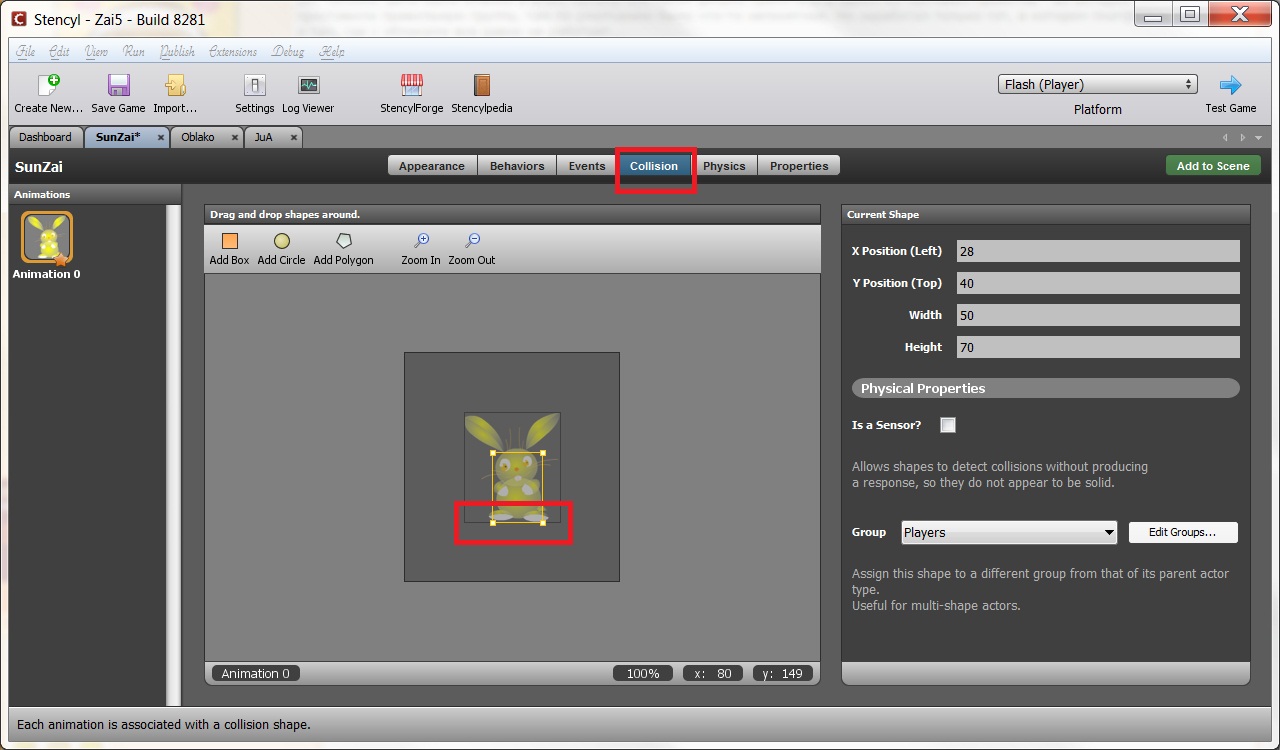Open StencylForge marketplace icon

(411, 86)
